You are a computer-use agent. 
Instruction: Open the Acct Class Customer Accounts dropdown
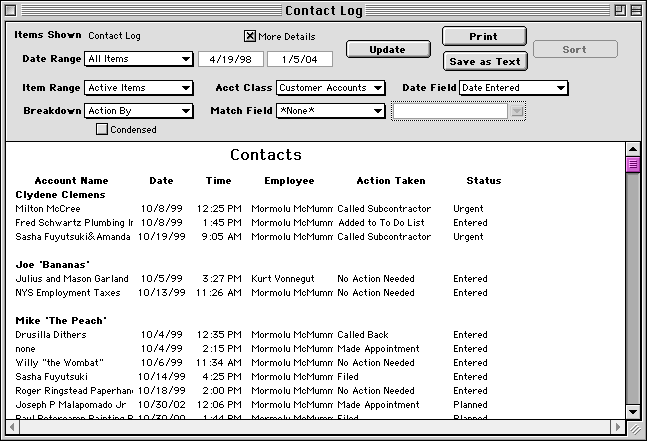[x=330, y=88]
